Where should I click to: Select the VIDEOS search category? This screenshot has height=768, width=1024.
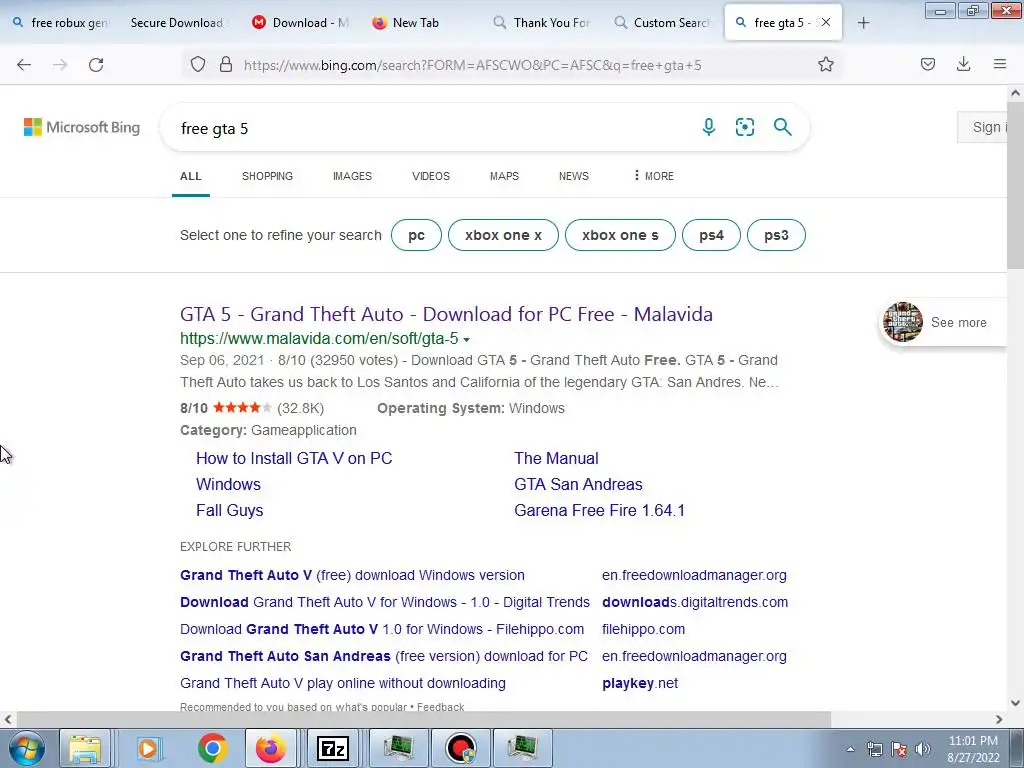[430, 176]
